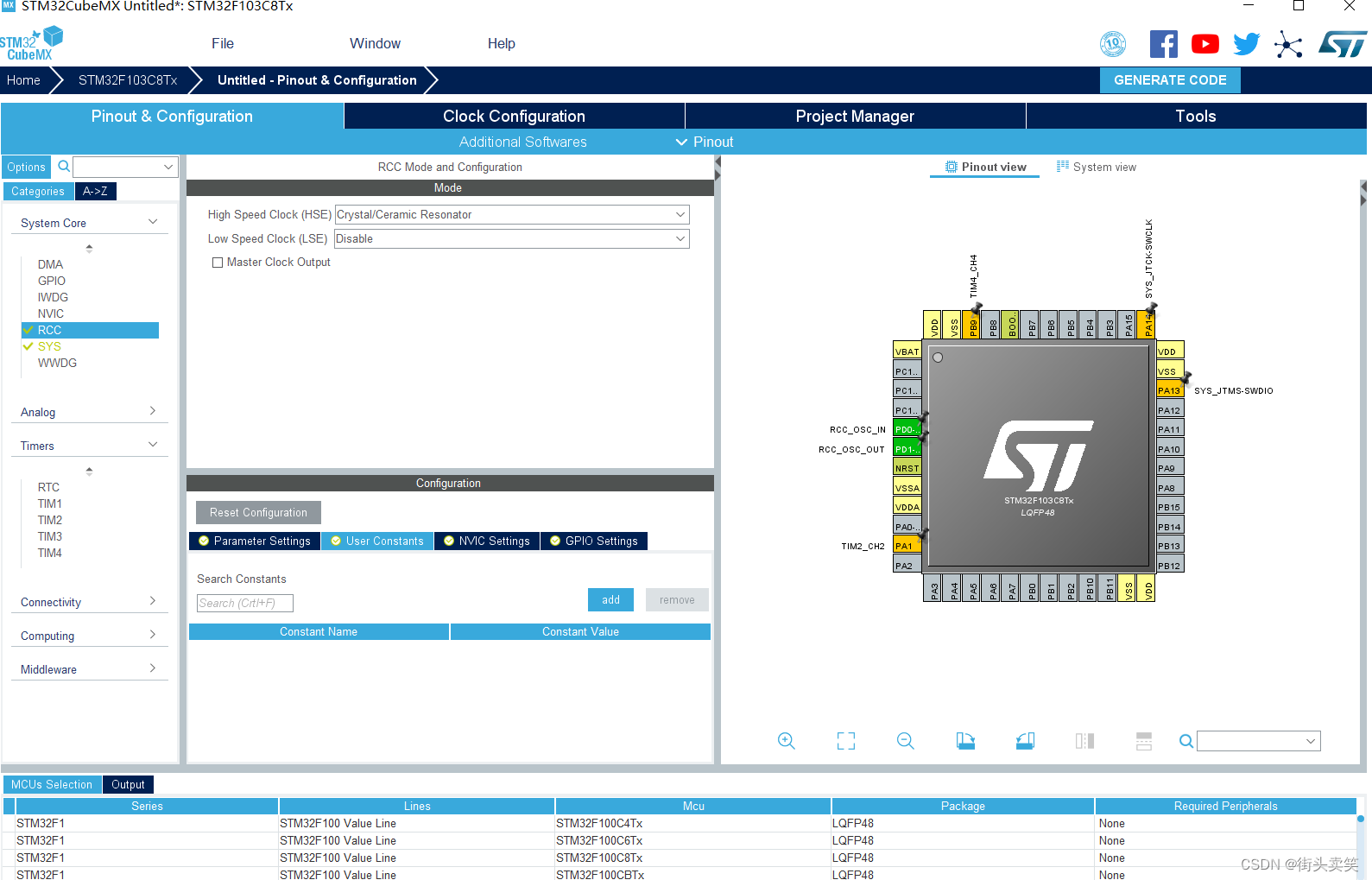This screenshot has height=880, width=1372.
Task: Click the Search Constants input field
Action: point(245,603)
